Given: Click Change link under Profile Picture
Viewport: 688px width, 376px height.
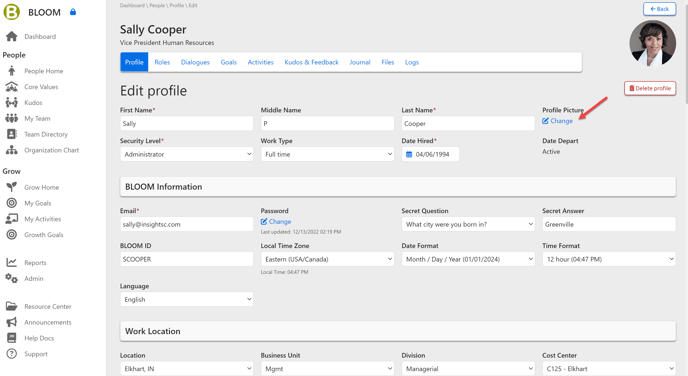Looking at the screenshot, I should [x=561, y=121].
